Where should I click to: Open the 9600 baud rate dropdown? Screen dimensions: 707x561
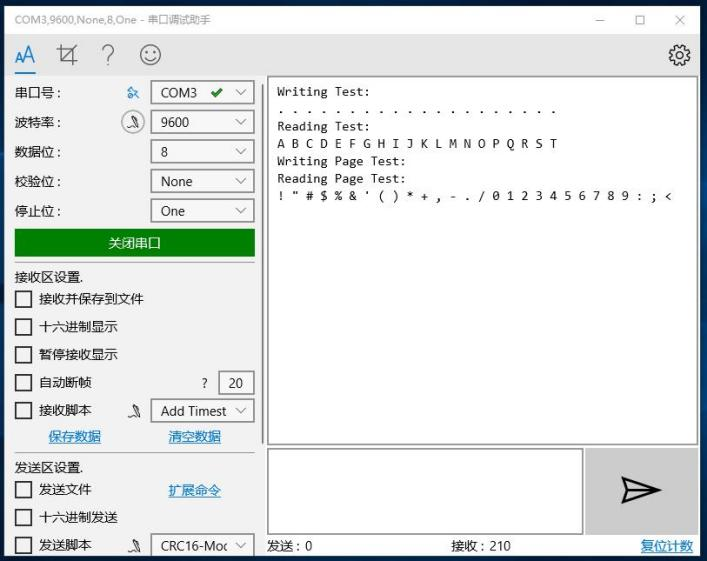202,122
